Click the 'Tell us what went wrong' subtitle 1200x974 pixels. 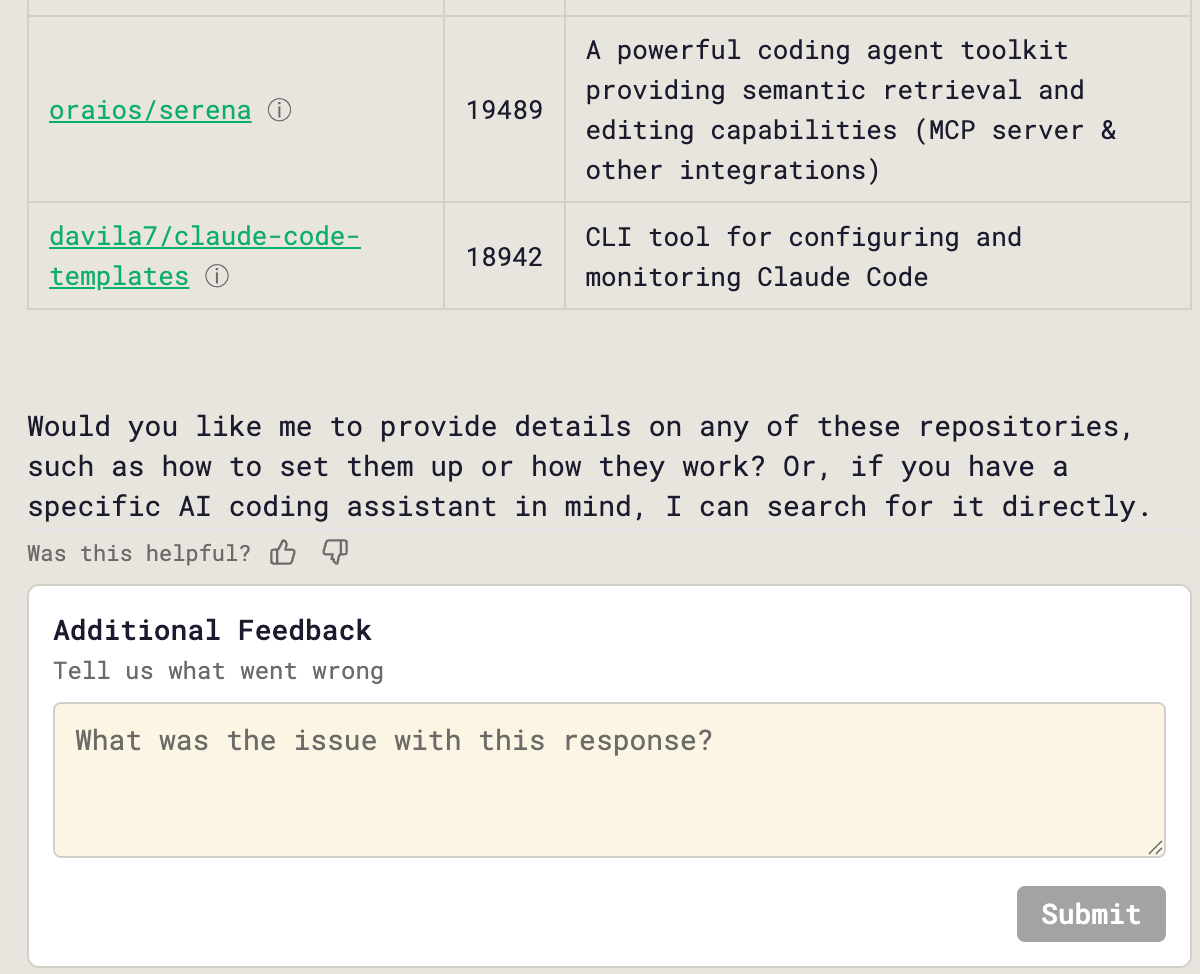tap(218, 671)
